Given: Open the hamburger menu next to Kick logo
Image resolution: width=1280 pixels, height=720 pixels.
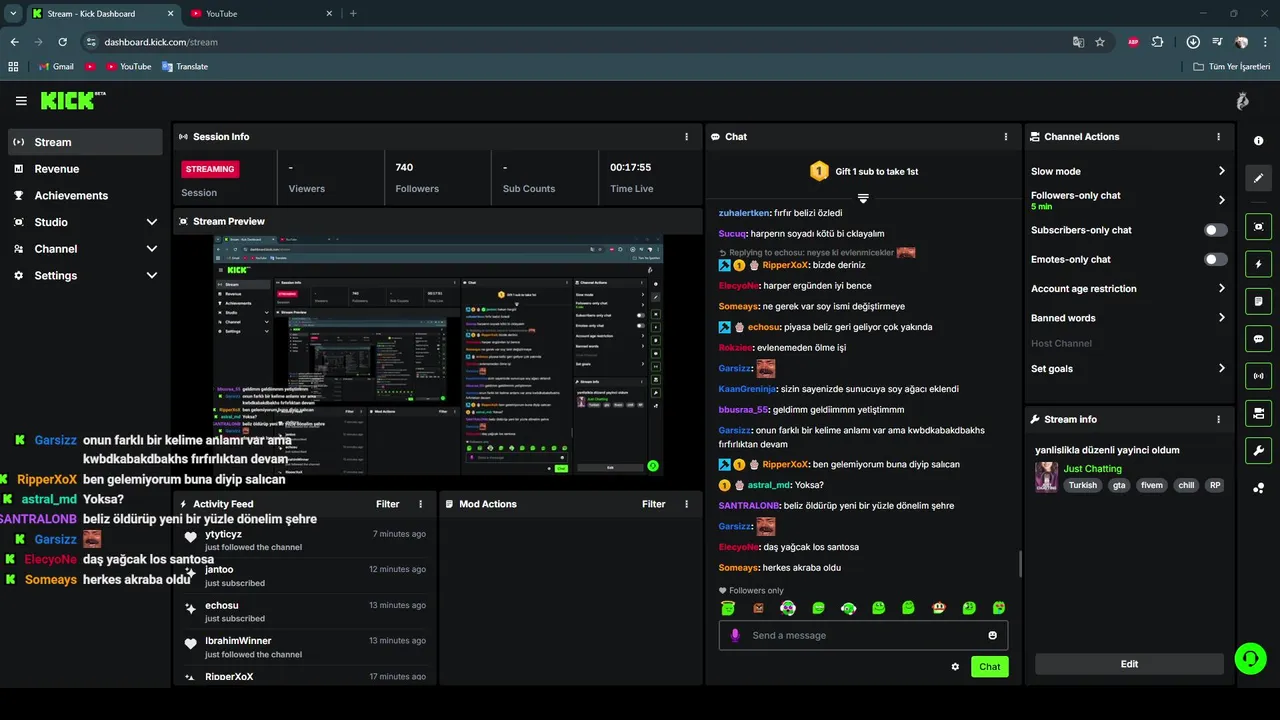Looking at the screenshot, I should point(21,101).
